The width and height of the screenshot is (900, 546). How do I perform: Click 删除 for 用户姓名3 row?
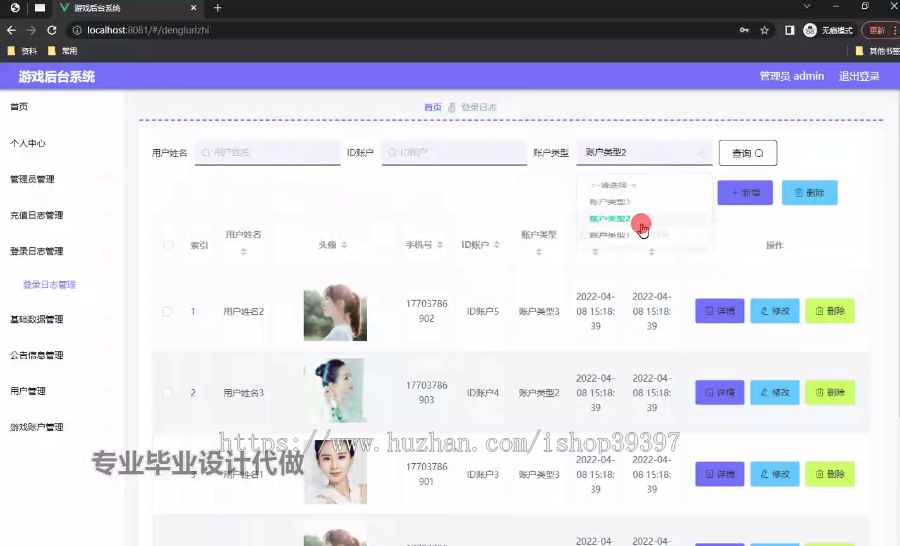(830, 392)
